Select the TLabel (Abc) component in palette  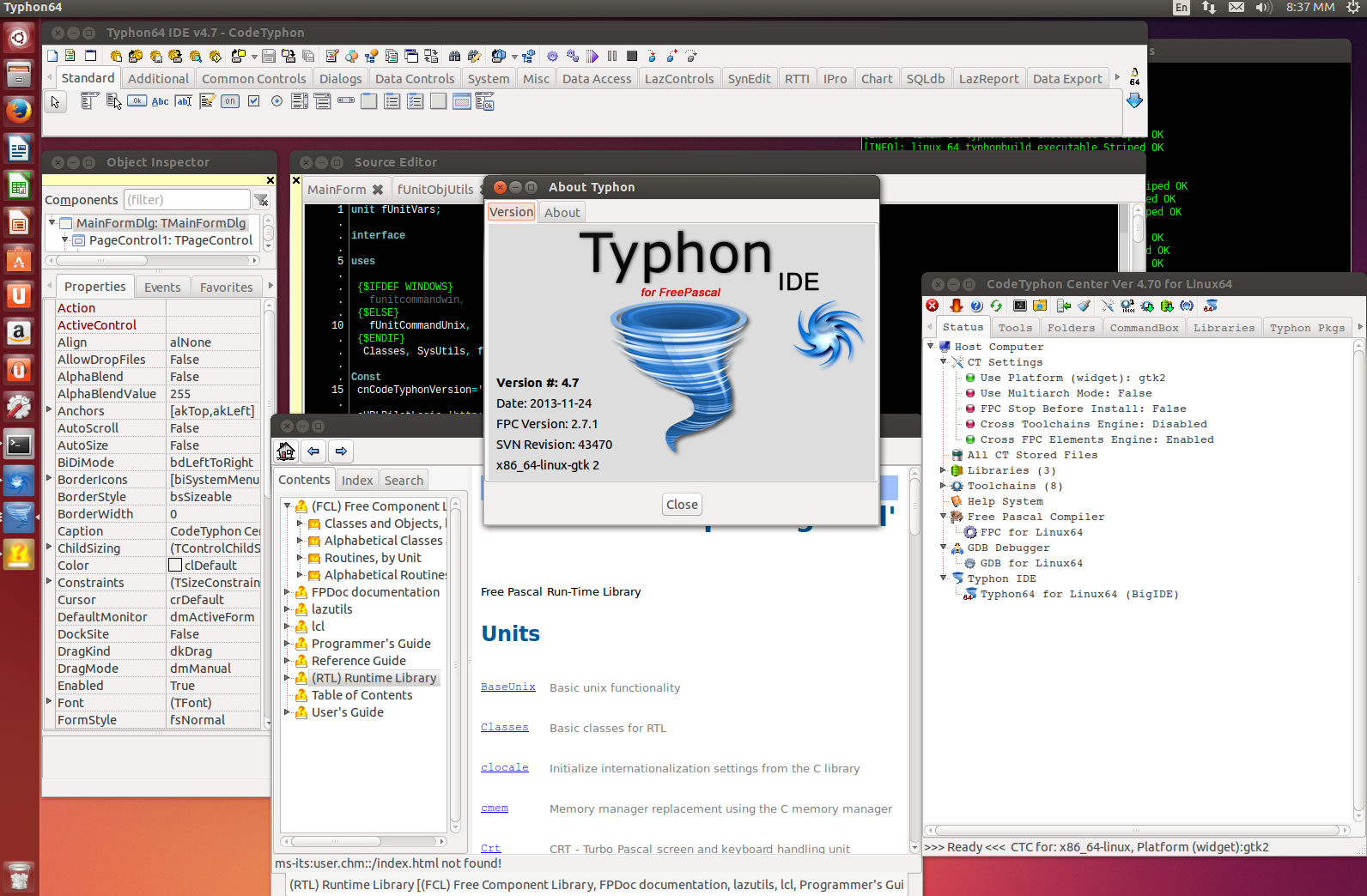[x=160, y=101]
